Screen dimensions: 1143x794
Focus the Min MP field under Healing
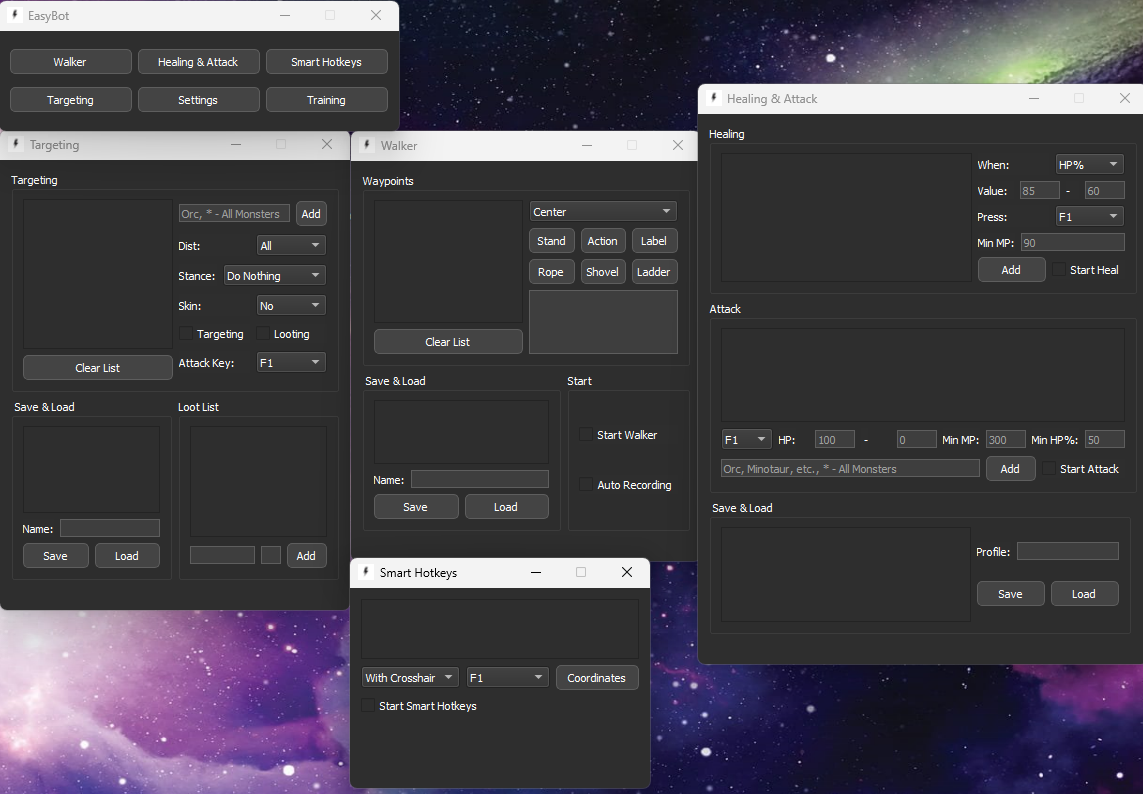(x=1072, y=242)
